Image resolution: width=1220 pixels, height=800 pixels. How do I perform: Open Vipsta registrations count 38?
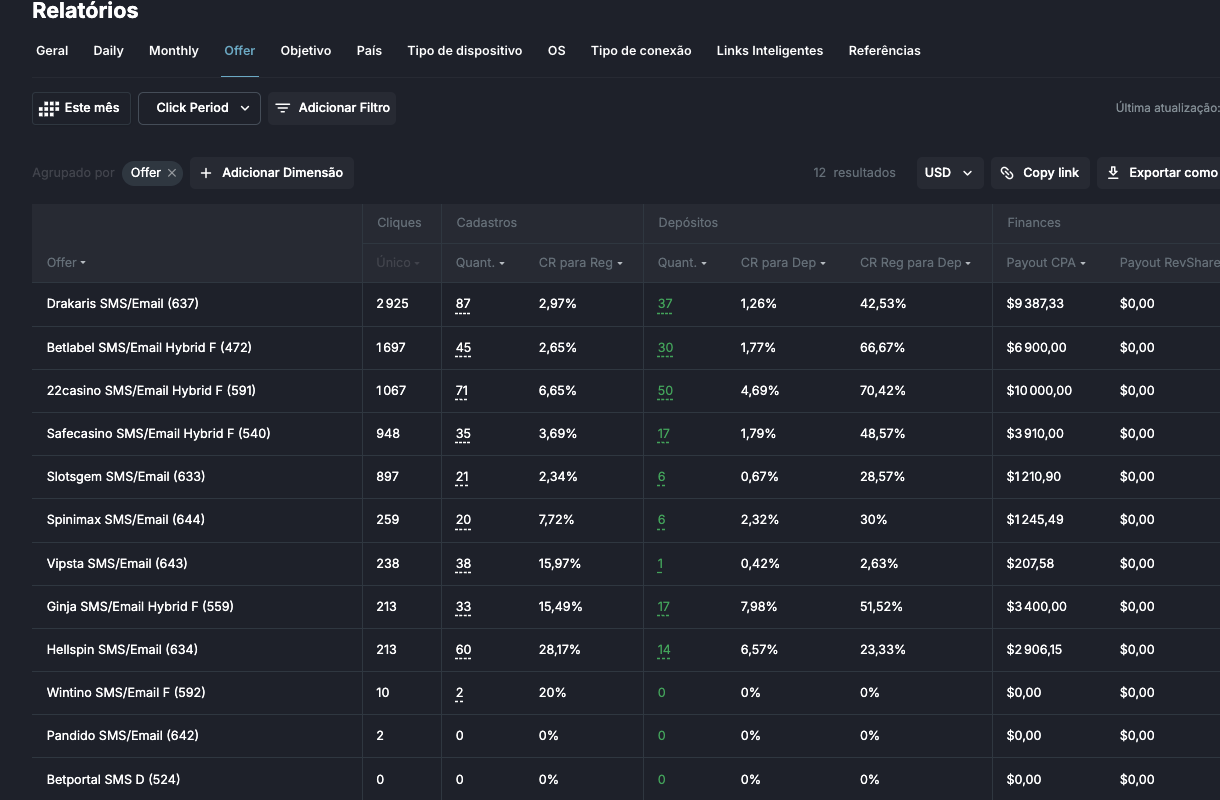463,564
